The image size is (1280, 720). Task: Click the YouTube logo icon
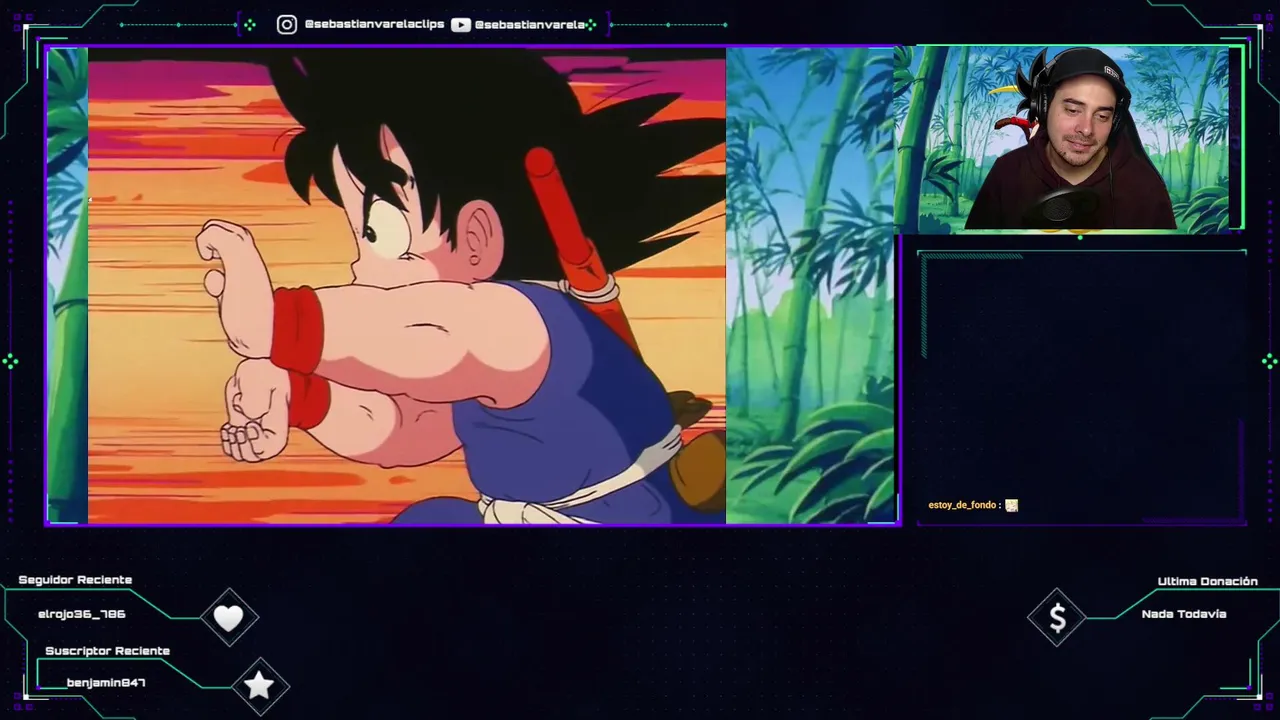[x=461, y=25]
